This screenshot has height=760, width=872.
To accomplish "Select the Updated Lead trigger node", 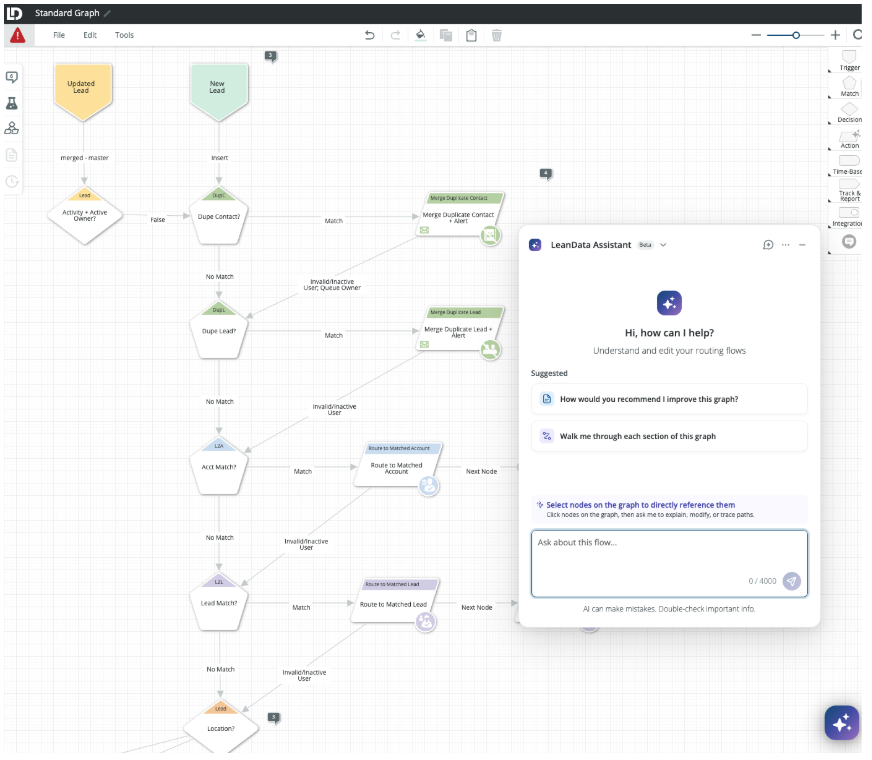I will pyautogui.click(x=83, y=92).
